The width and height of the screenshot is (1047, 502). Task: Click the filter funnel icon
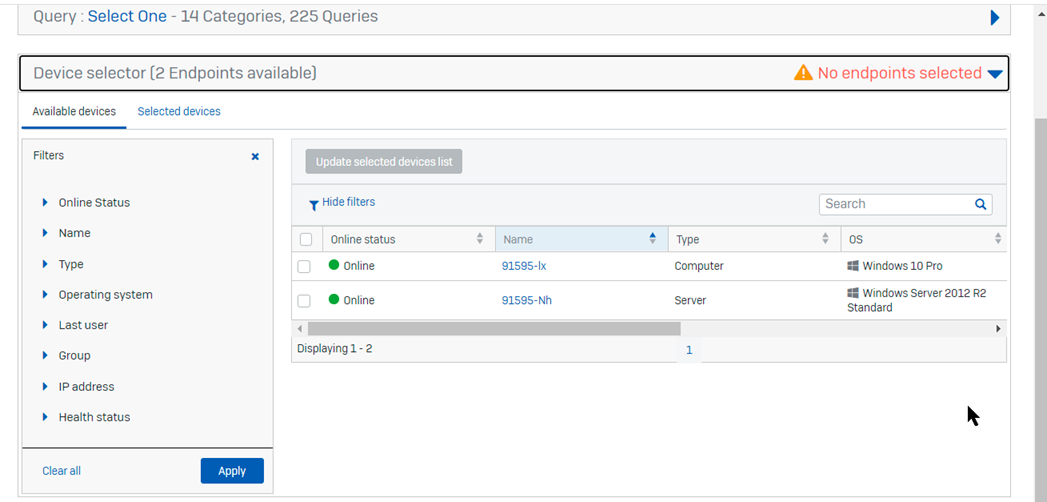pos(313,204)
